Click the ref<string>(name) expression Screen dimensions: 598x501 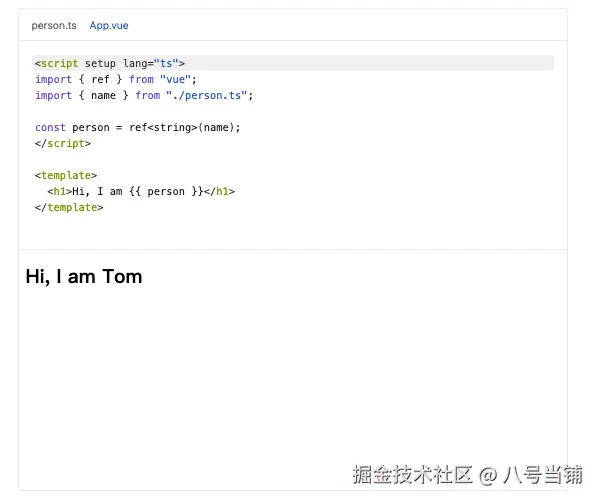(182, 127)
